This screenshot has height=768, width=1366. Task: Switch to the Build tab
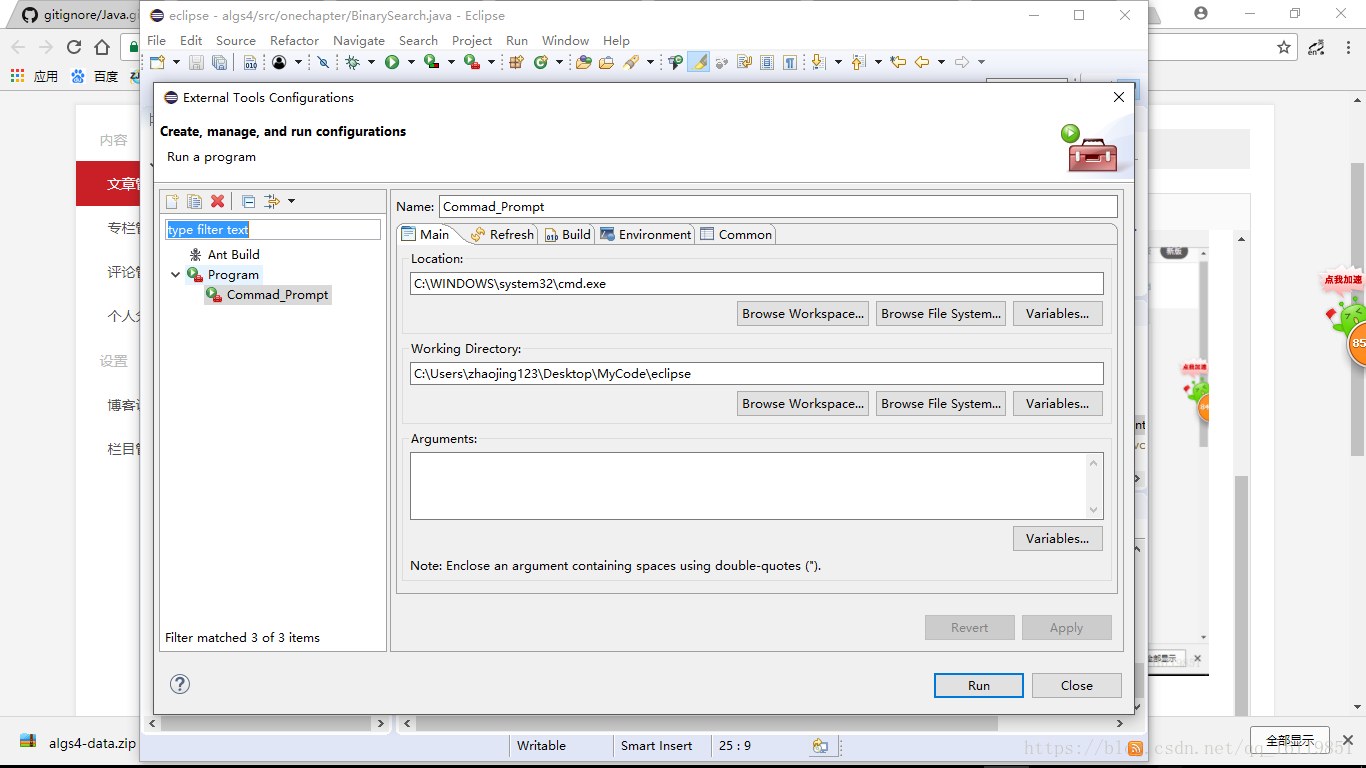pyautogui.click(x=568, y=234)
